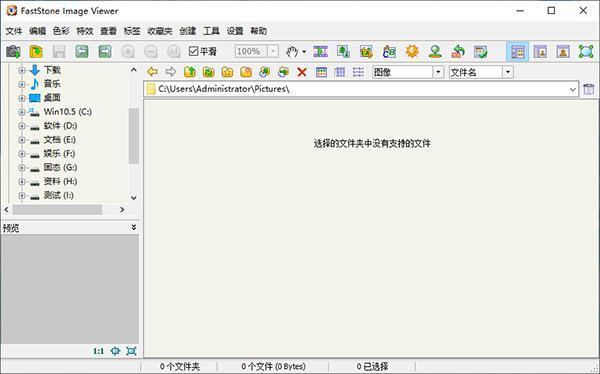Open the 工具 menu

[211, 31]
